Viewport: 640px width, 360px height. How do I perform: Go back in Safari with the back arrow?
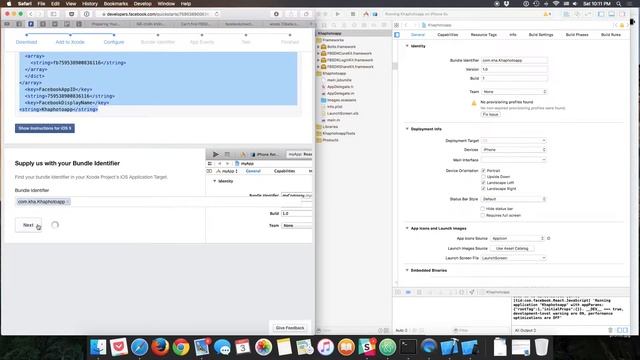[31, 14]
